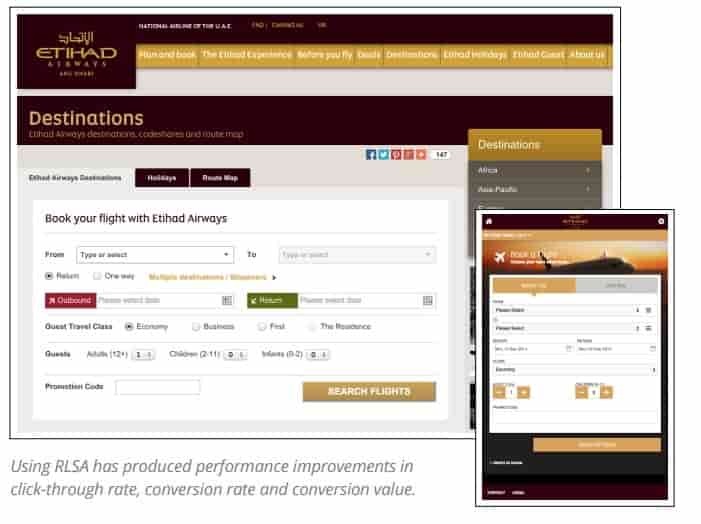701x524 pixels.
Task: Open Before you fly menu
Action: click(x=325, y=55)
